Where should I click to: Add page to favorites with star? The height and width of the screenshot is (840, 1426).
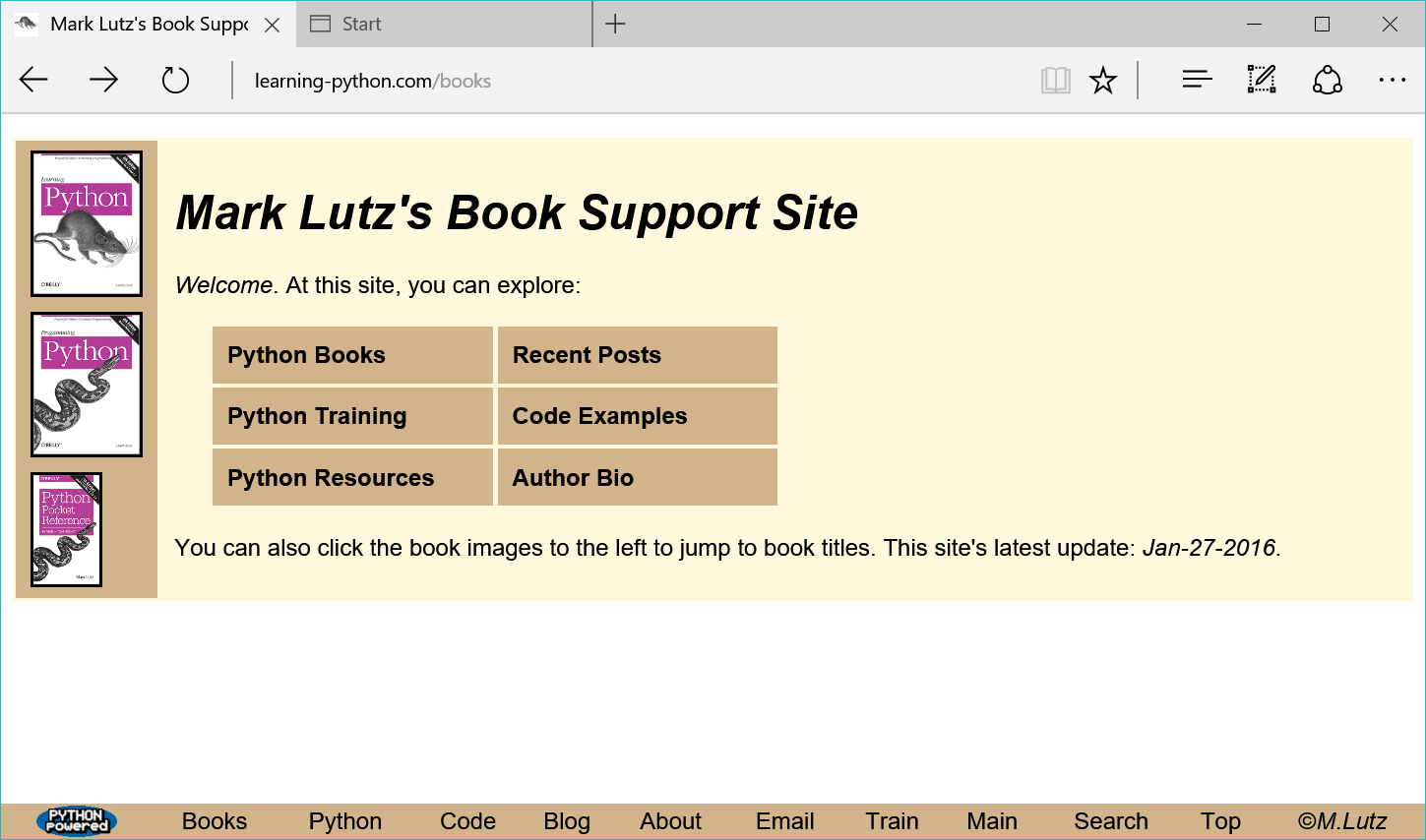click(x=1103, y=81)
